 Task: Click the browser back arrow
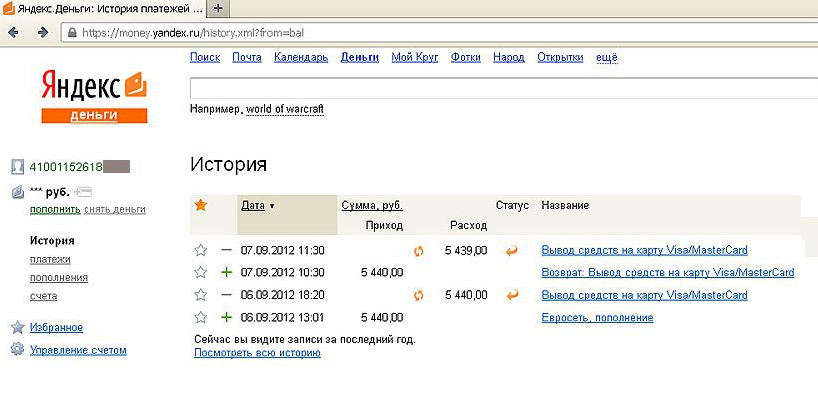tap(13, 33)
